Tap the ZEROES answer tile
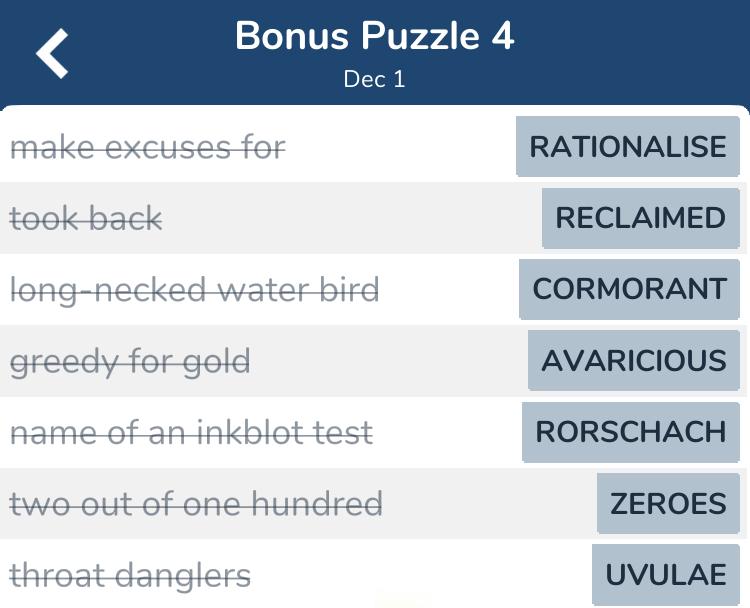 pyautogui.click(x=668, y=503)
